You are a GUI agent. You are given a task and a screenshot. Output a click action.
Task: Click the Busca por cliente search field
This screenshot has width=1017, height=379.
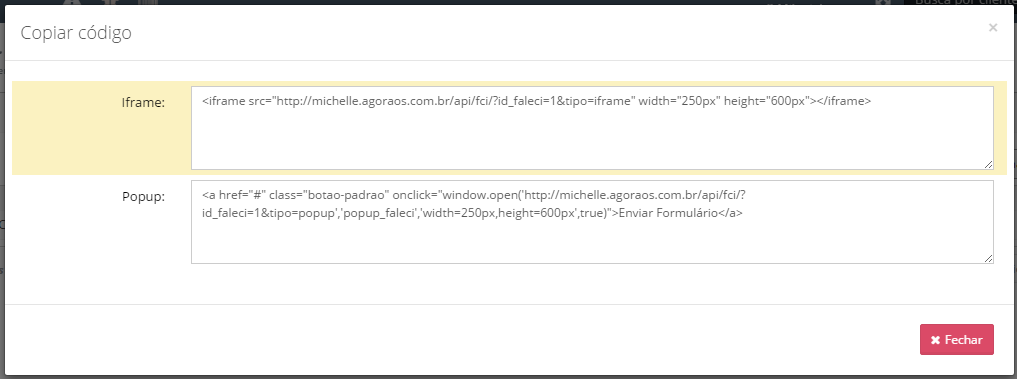(x=964, y=3)
